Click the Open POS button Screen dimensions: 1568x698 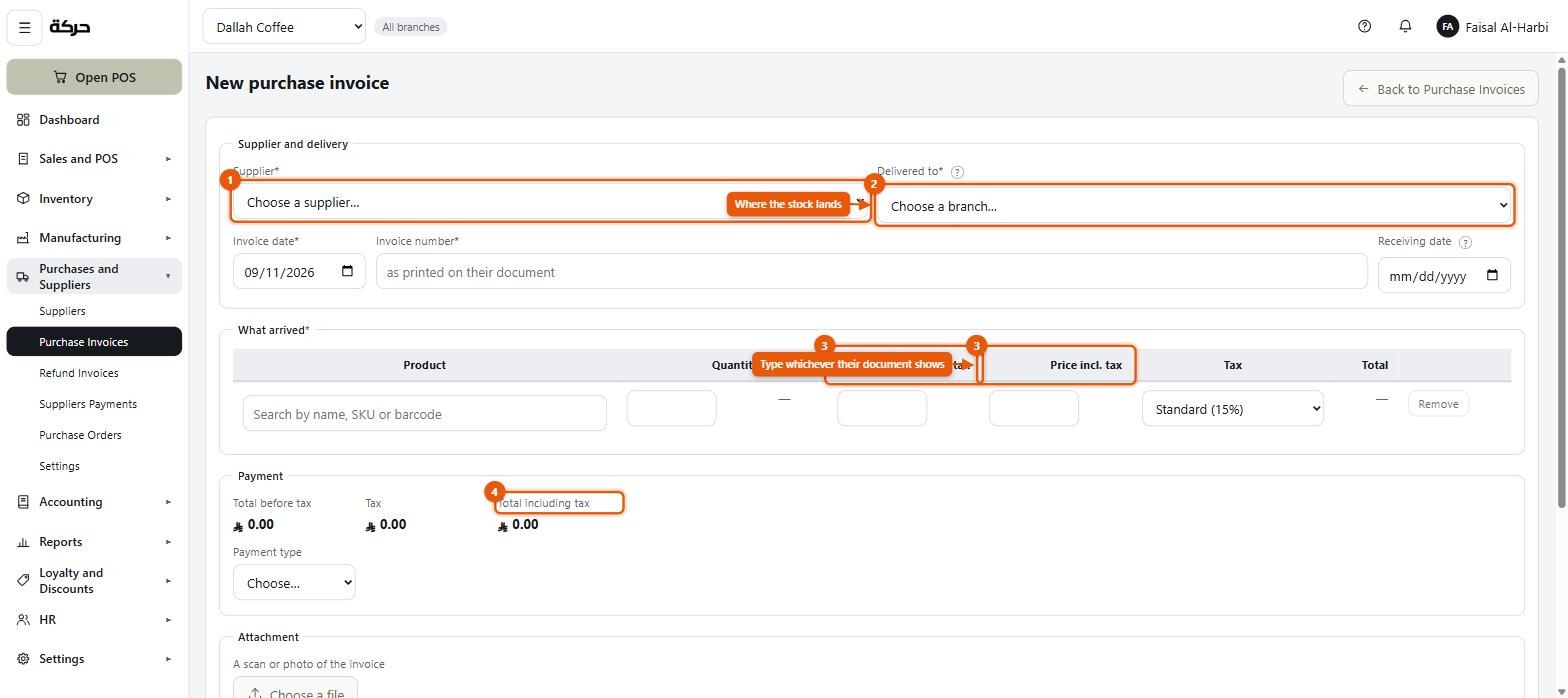click(x=94, y=77)
